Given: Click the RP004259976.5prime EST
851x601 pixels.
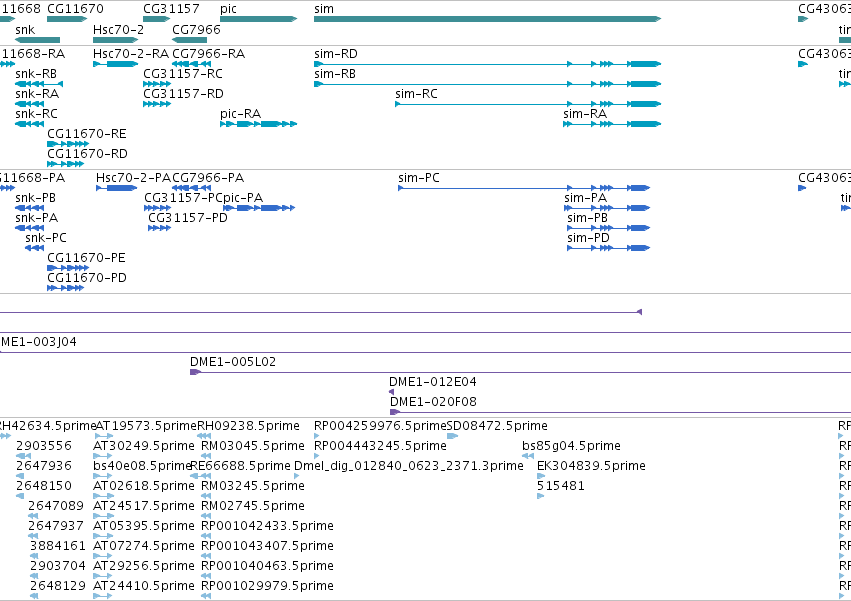Looking at the screenshot, I should (x=317, y=436).
